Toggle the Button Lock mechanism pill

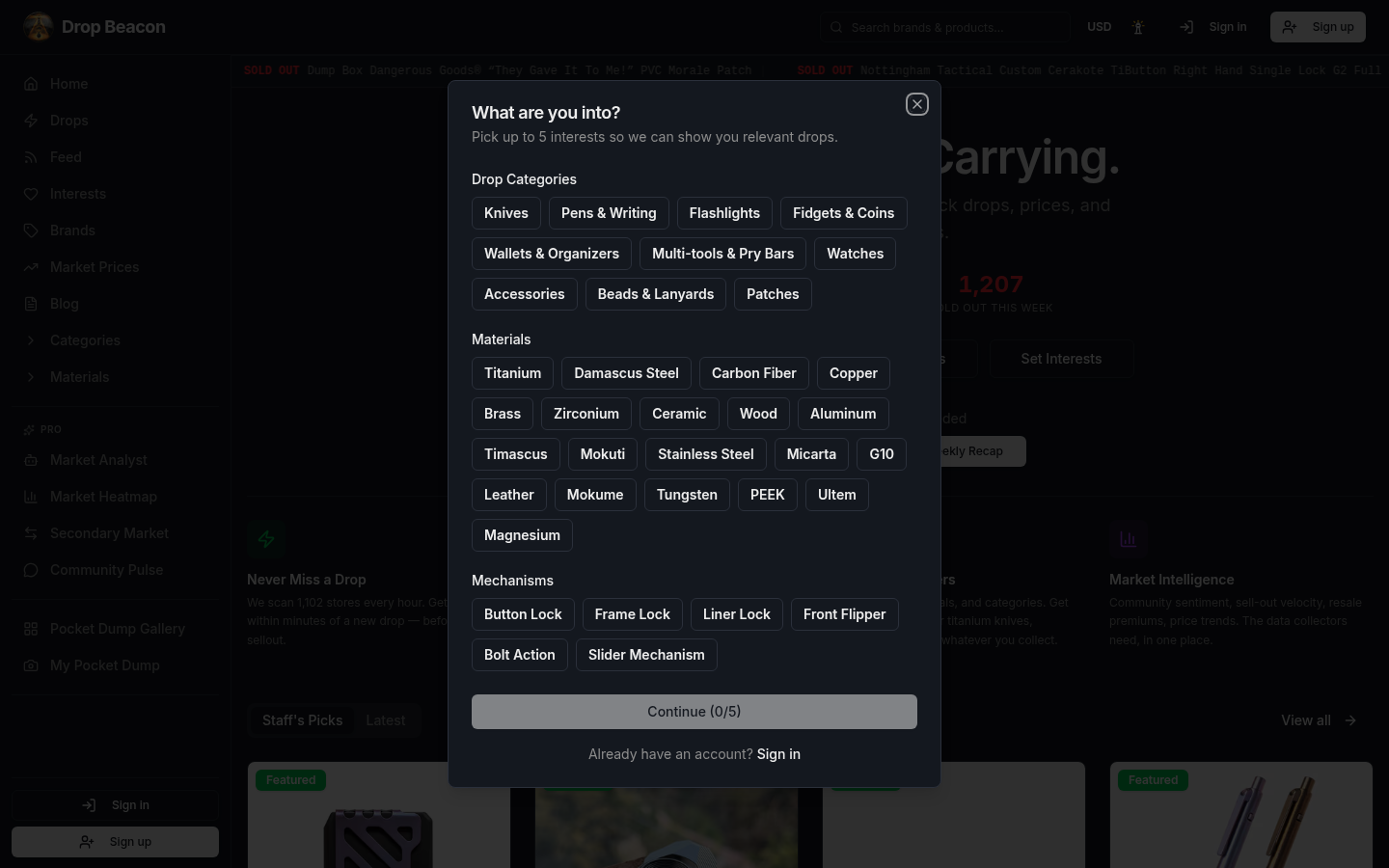click(523, 613)
